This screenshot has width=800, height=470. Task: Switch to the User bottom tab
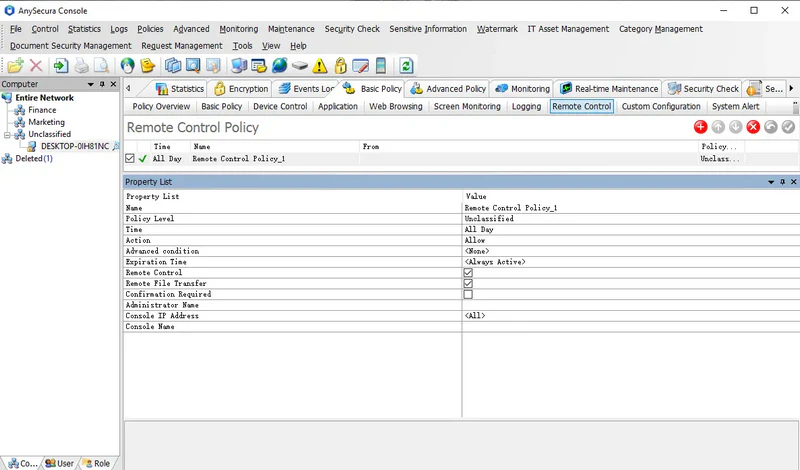coord(60,463)
